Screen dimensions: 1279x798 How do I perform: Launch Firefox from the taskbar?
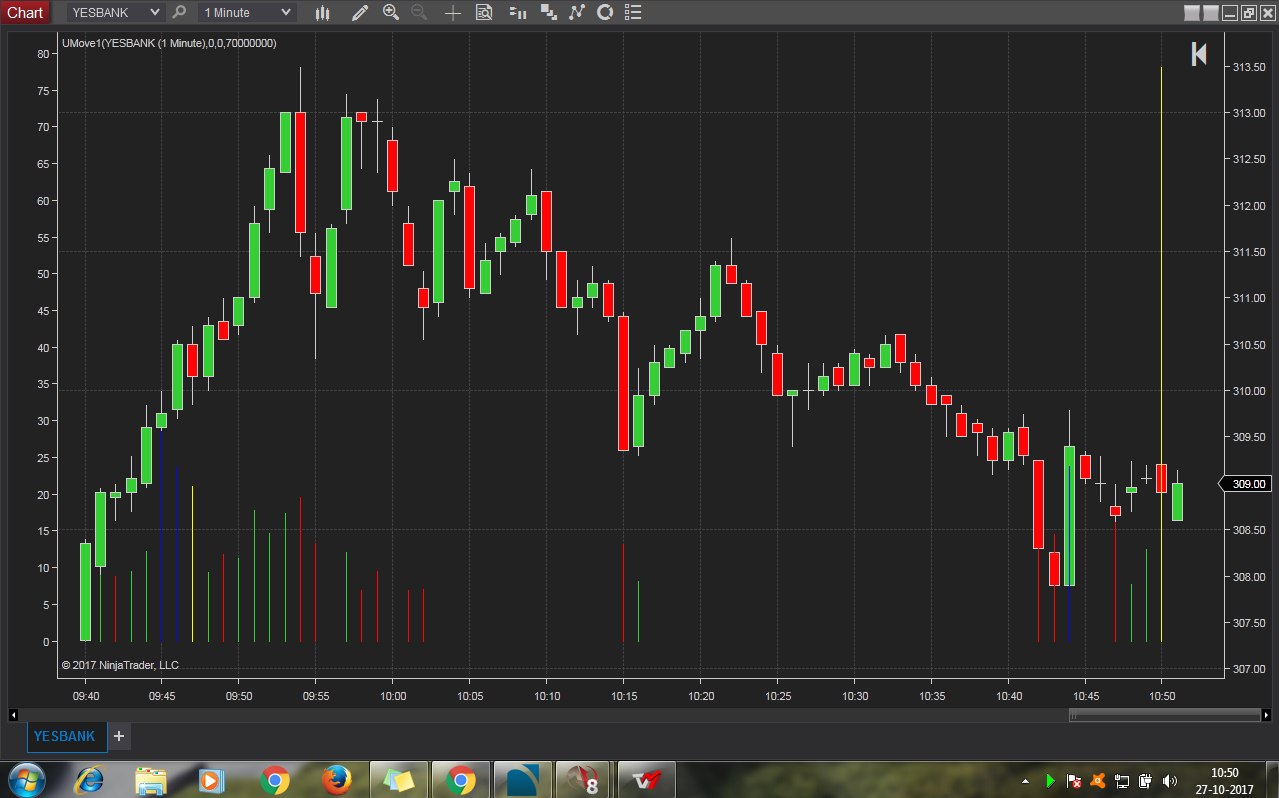337,780
